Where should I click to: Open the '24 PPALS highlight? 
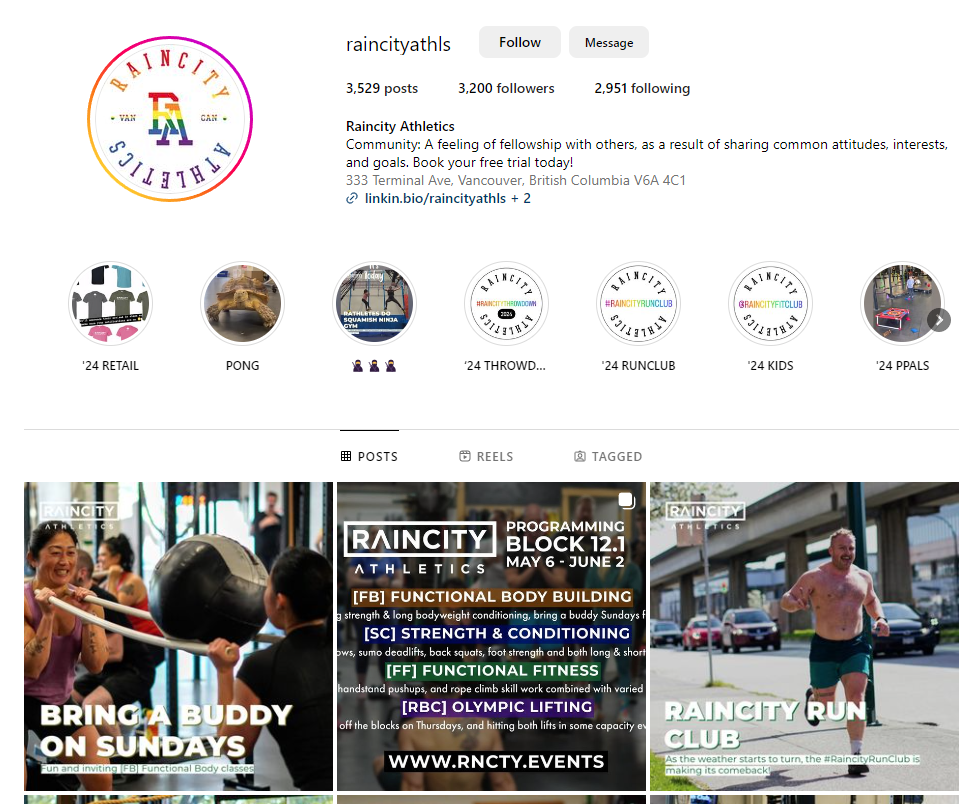pyautogui.click(x=902, y=303)
